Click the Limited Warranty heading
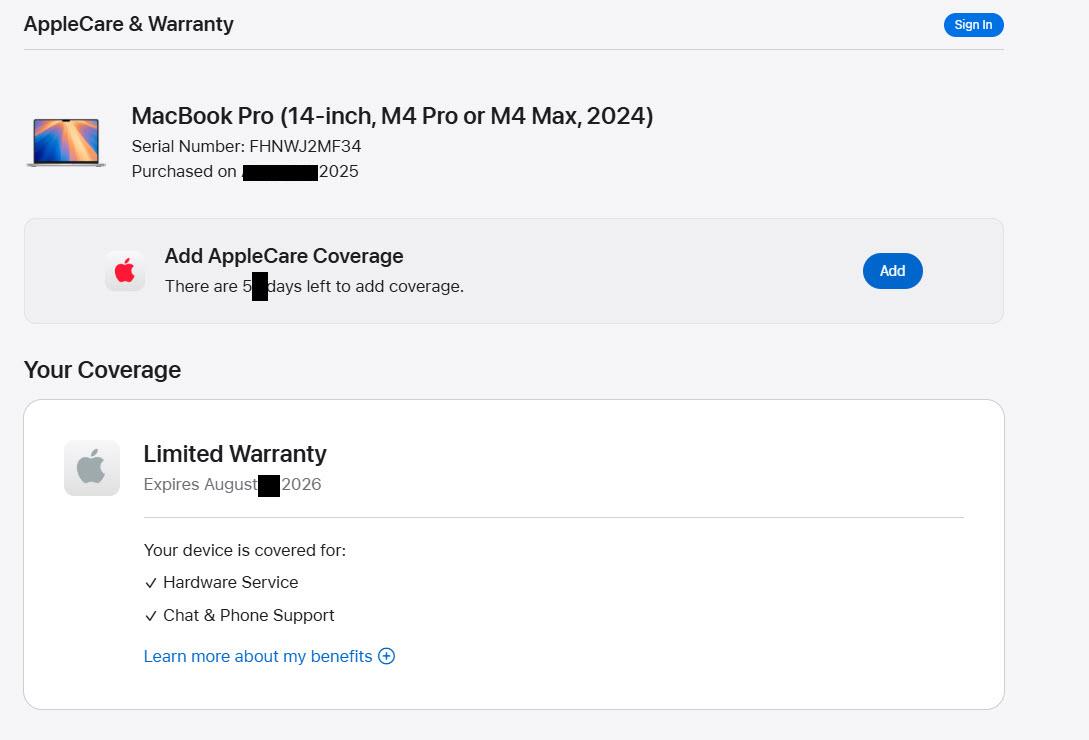 235,454
